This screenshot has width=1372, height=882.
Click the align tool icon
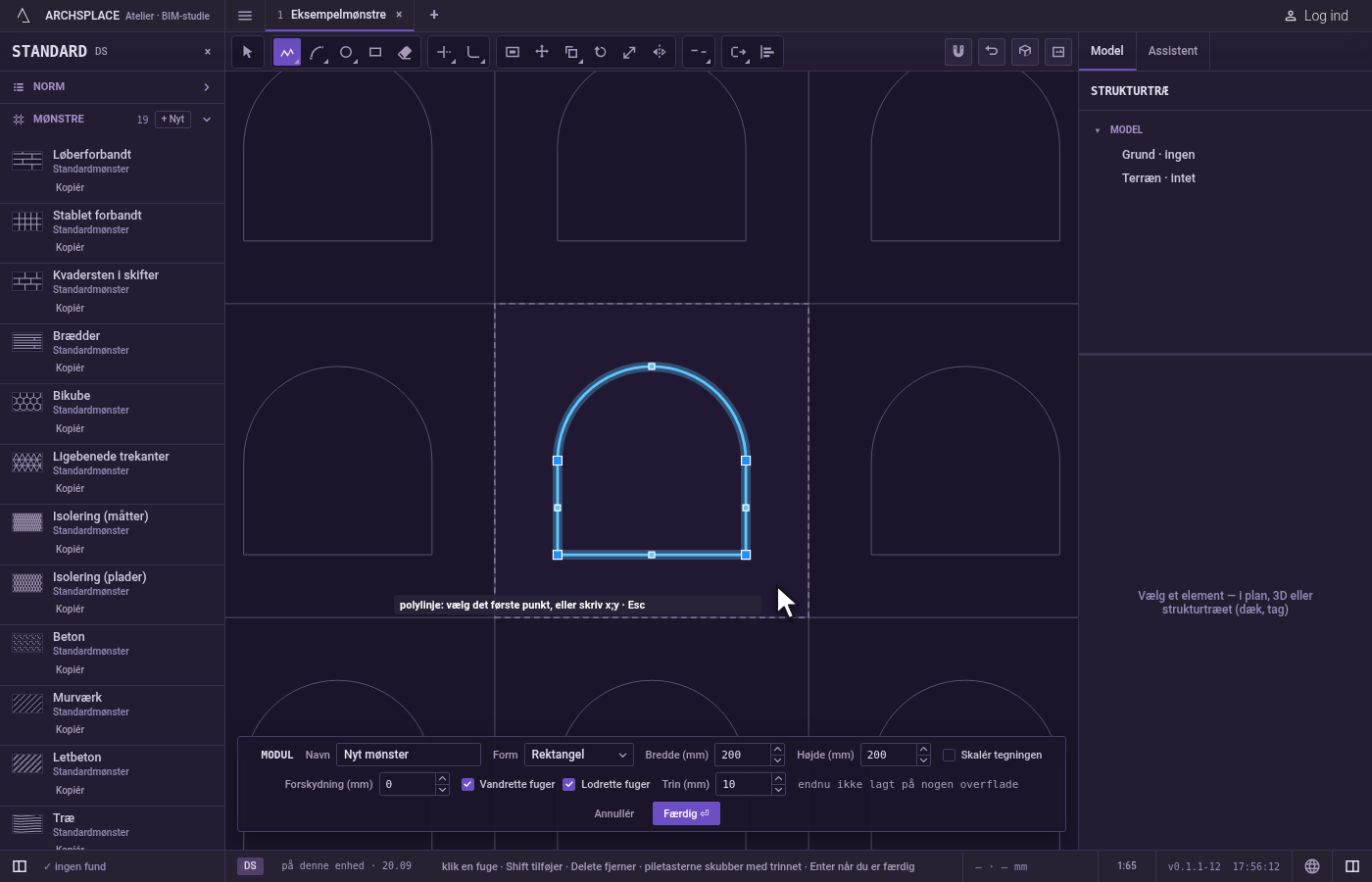tap(767, 52)
